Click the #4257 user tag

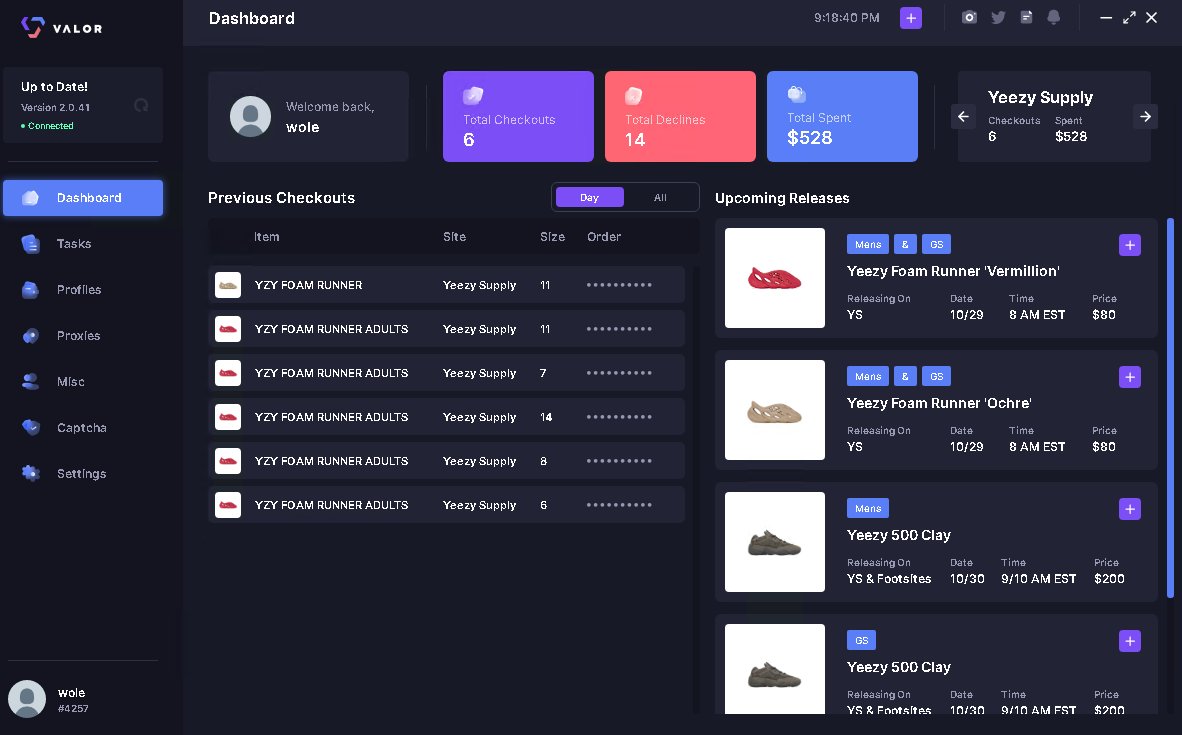point(73,709)
